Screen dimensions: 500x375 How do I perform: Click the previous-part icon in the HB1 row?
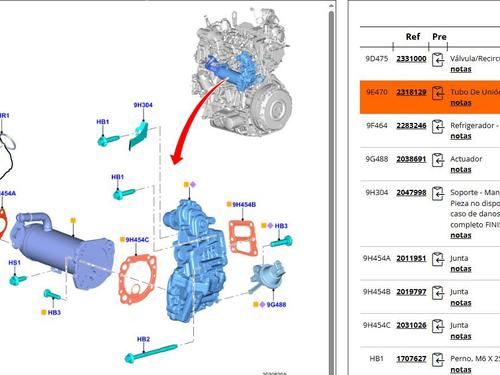point(438,360)
